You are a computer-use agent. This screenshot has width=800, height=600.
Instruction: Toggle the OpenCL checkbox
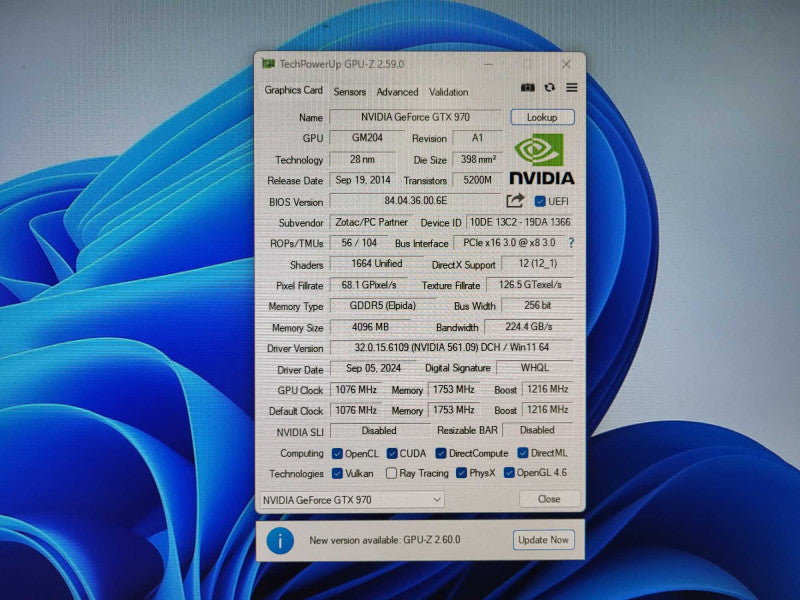pos(337,453)
